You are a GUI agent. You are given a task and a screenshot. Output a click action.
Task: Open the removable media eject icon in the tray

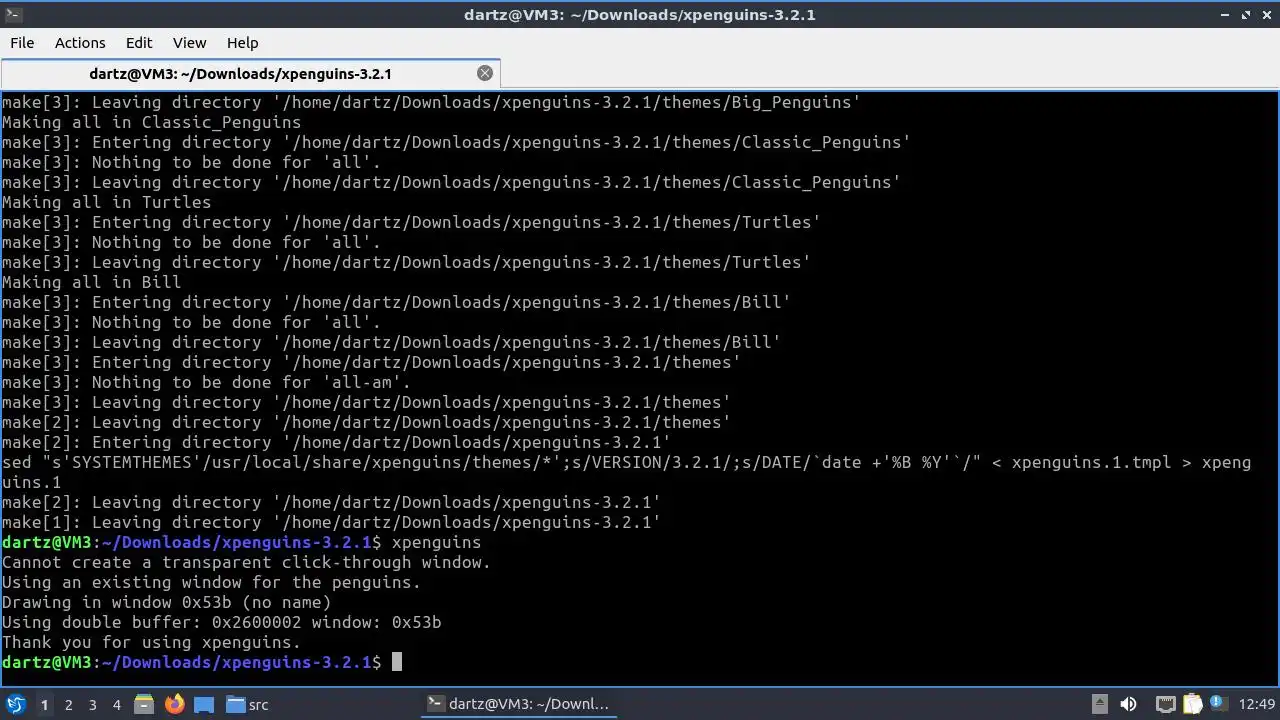tap(1099, 704)
